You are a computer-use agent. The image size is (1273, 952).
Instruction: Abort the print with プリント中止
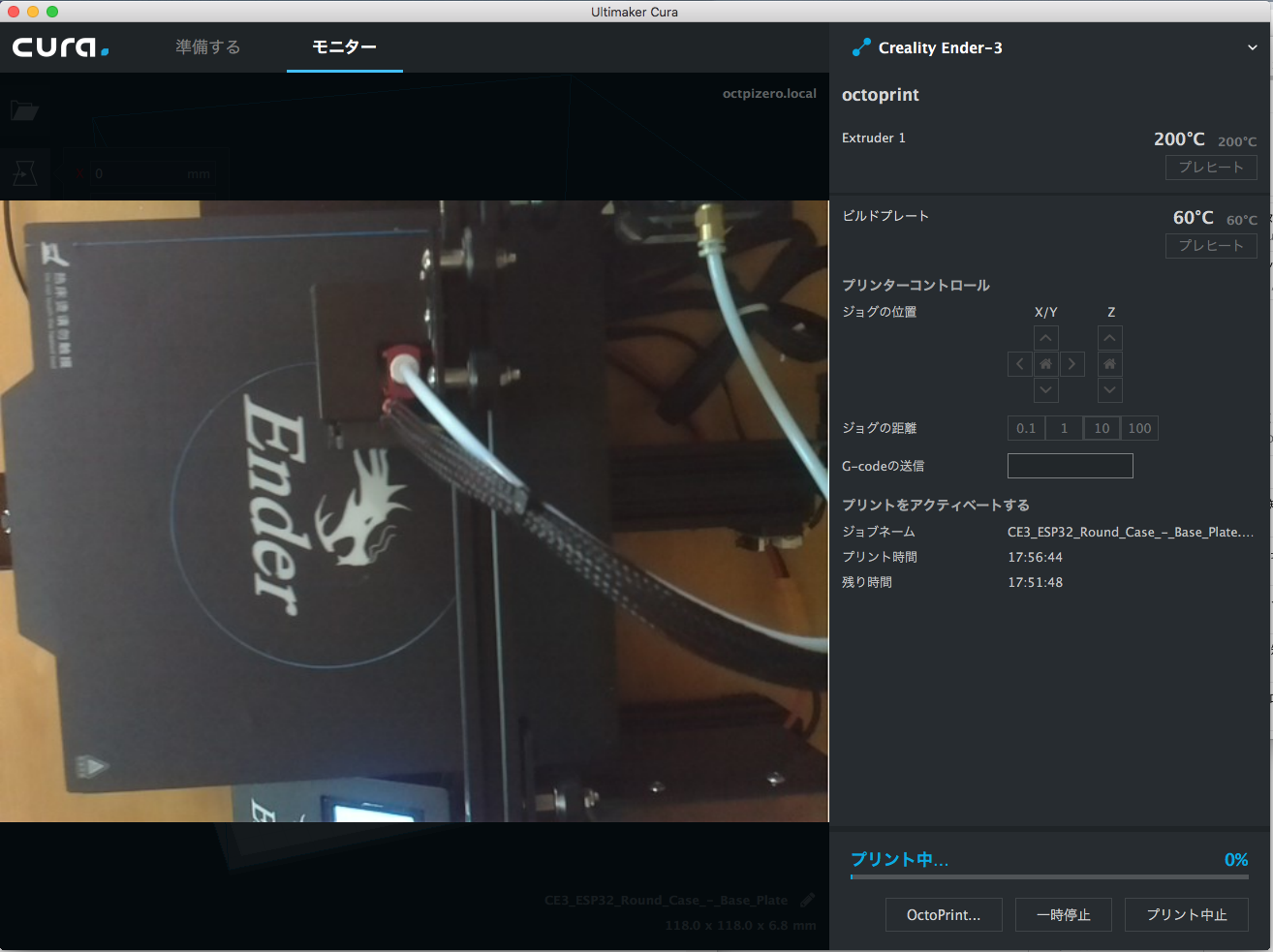[x=1186, y=914]
